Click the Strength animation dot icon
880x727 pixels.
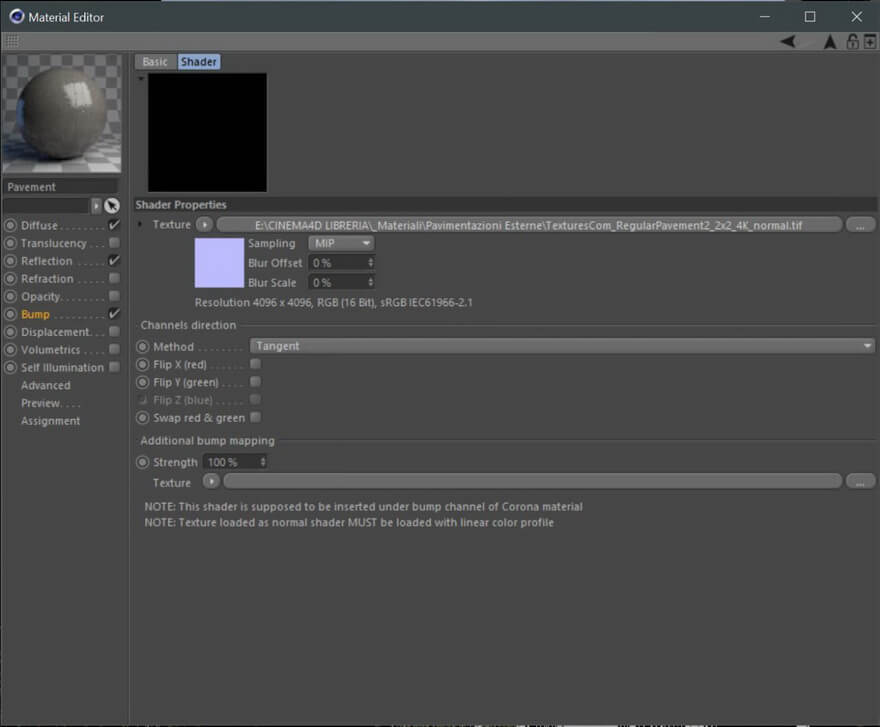[143, 462]
